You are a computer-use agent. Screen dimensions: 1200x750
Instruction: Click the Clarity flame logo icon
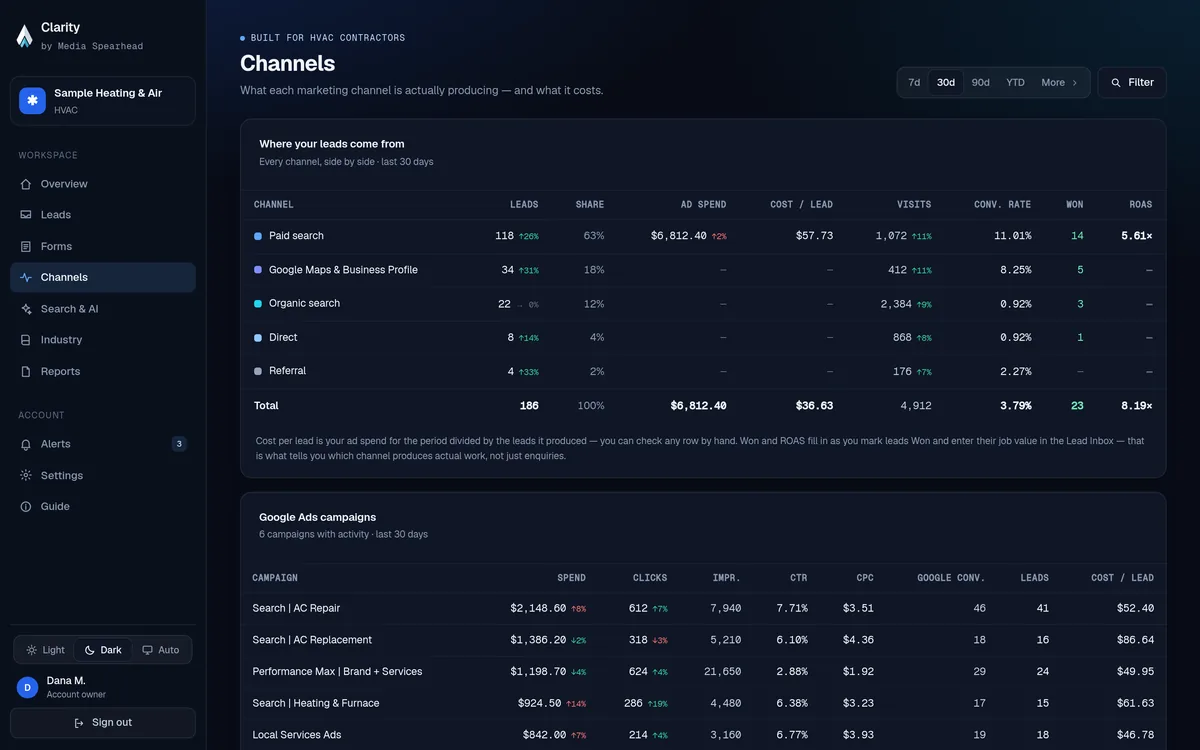25,36
